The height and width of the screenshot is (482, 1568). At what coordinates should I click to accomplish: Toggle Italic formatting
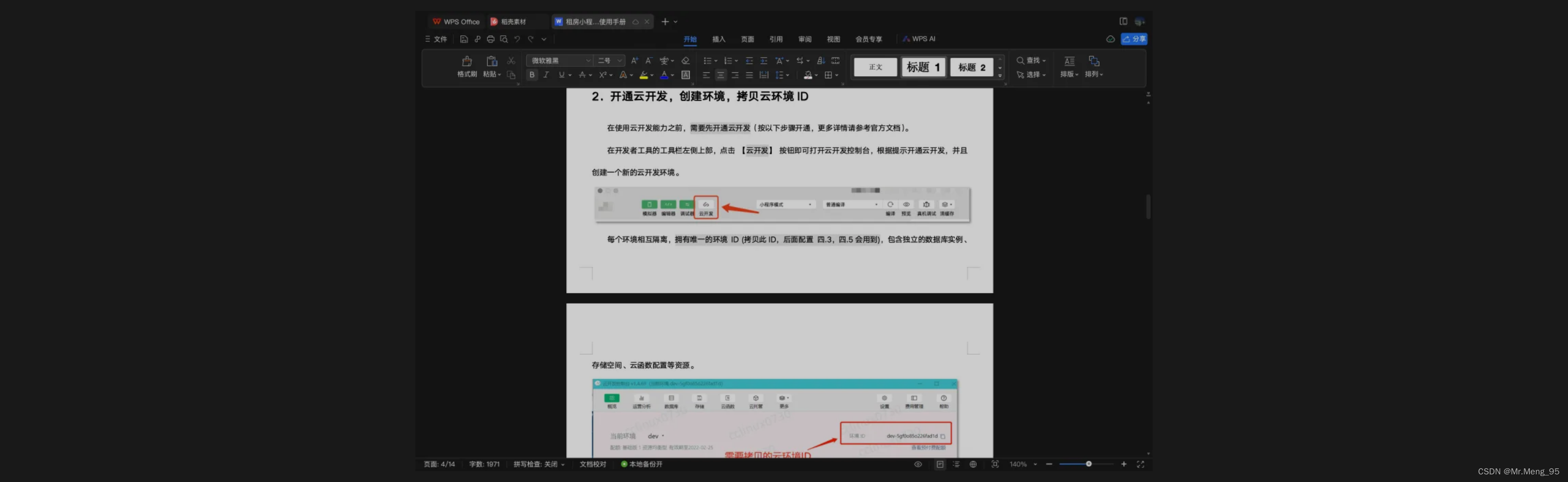click(546, 75)
